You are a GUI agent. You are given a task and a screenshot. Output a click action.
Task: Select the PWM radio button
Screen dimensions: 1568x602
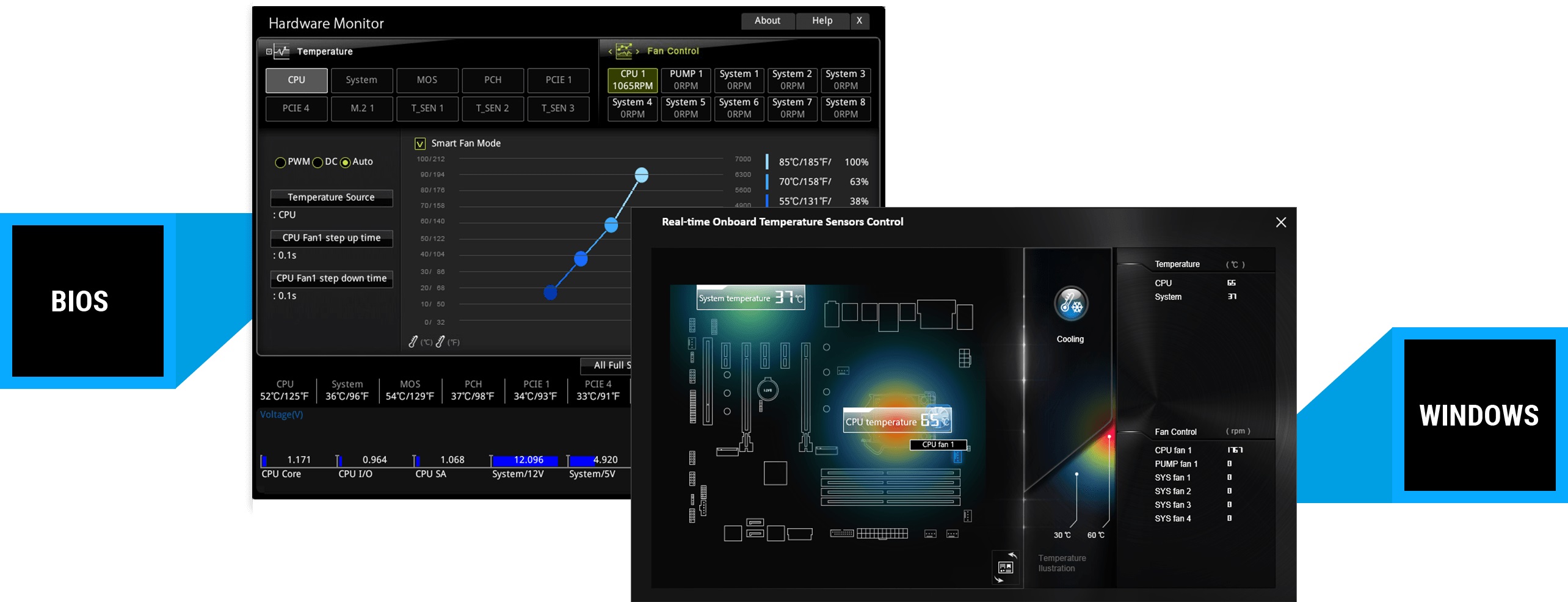click(x=280, y=162)
